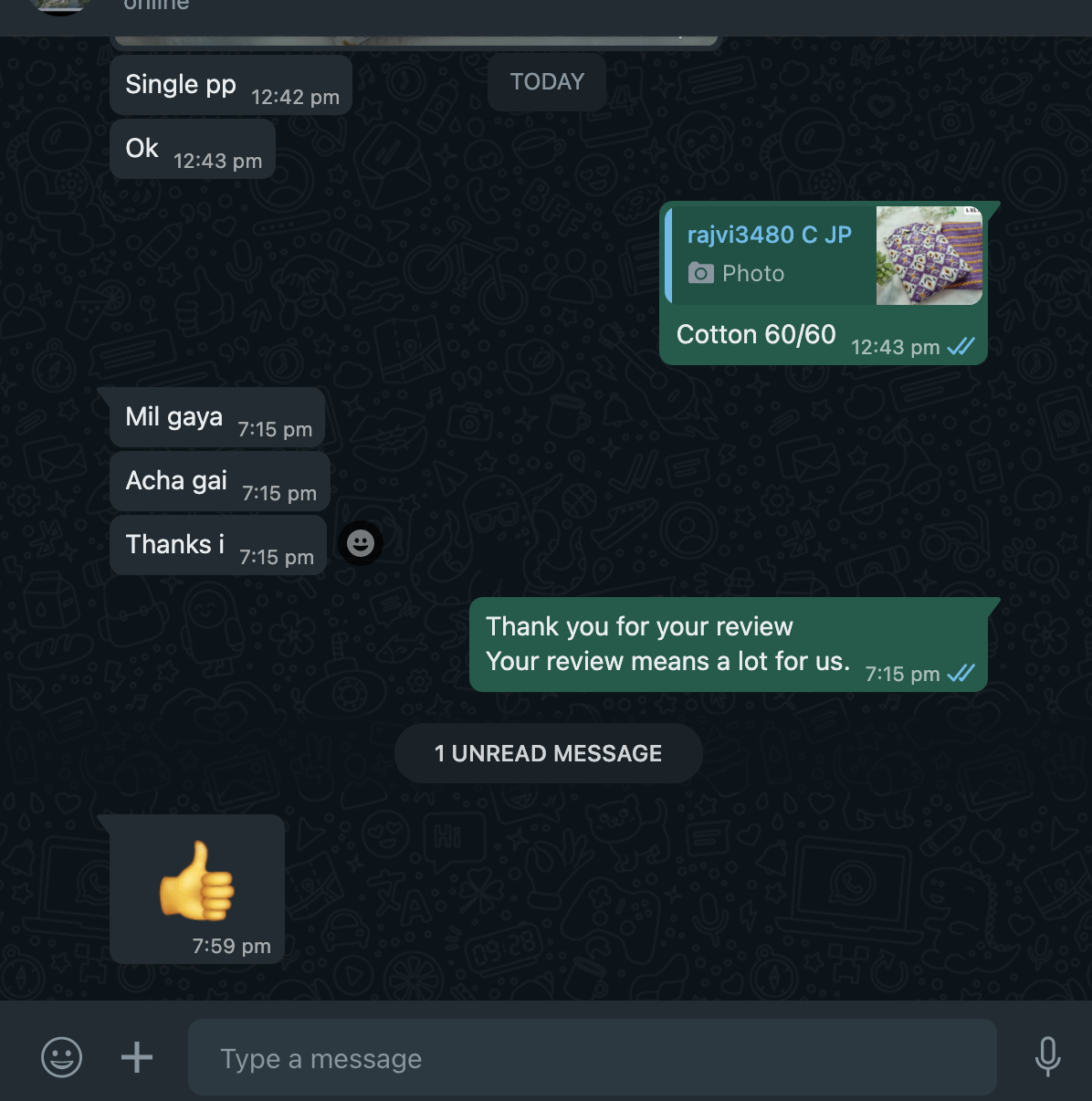Click the camera Photo icon in quoted reply
This screenshot has height=1101, width=1092.
tap(700, 273)
